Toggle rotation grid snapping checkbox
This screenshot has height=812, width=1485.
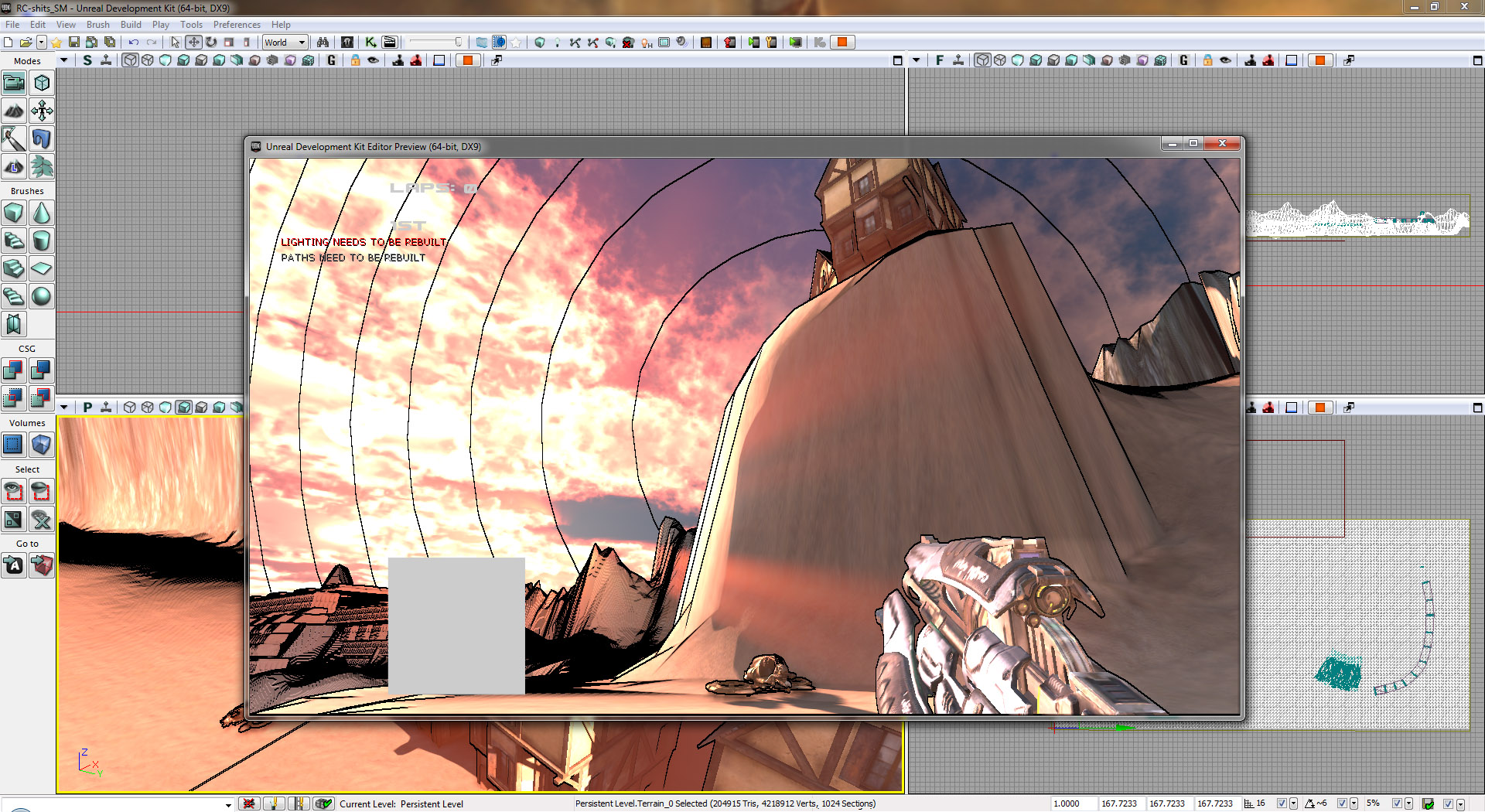(1342, 803)
